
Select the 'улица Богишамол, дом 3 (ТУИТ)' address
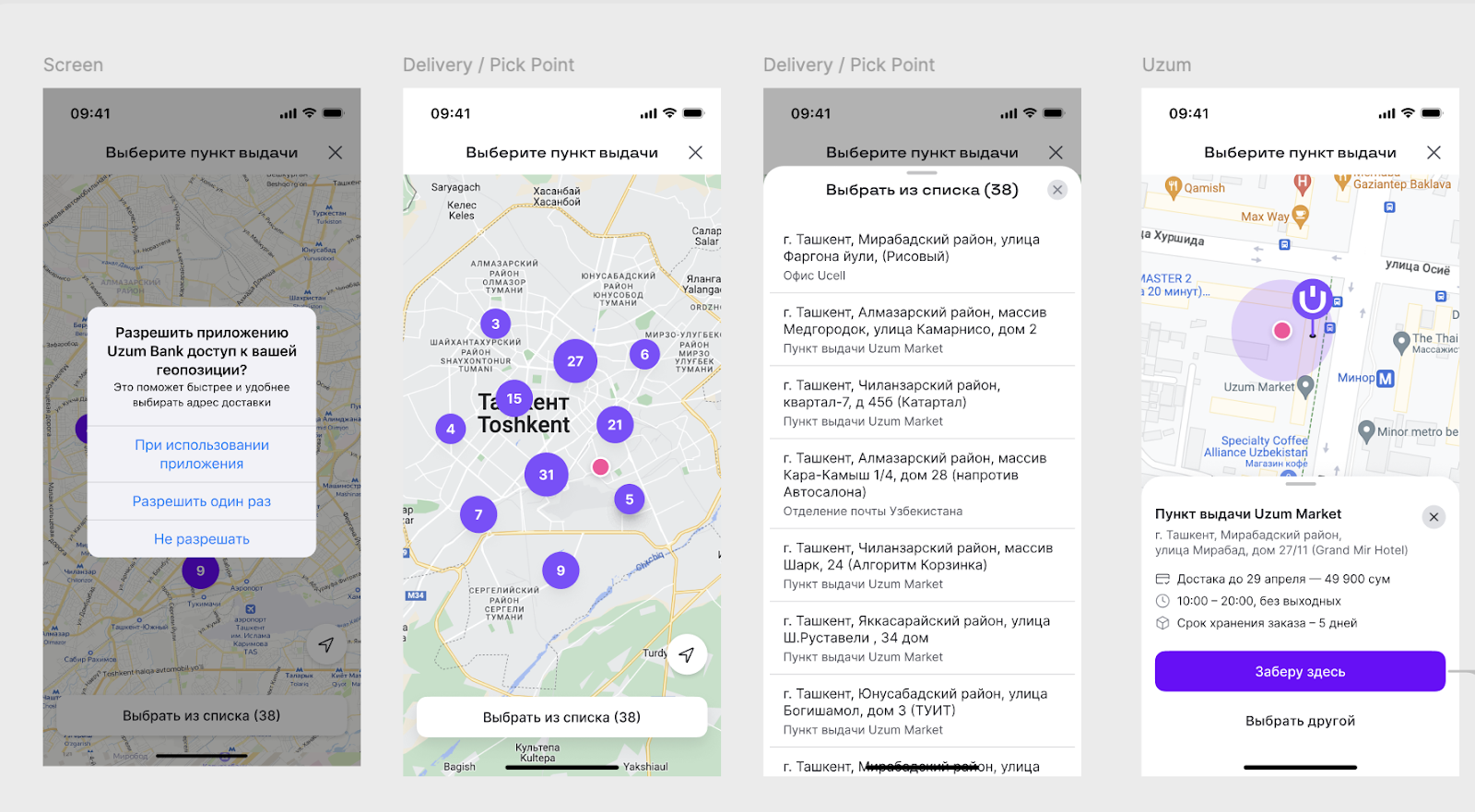(922, 711)
